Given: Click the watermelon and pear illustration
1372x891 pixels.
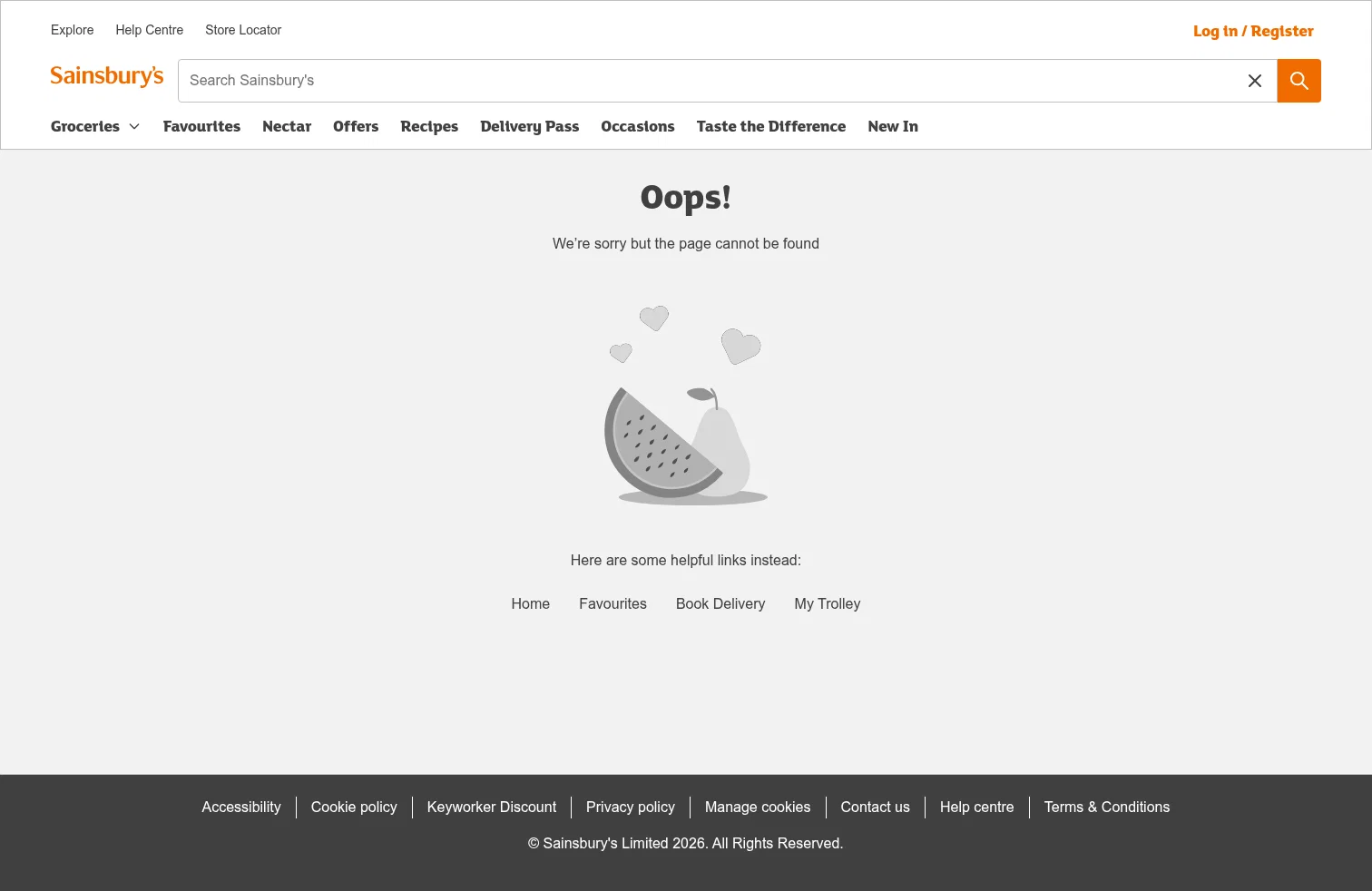Looking at the screenshot, I should (x=686, y=405).
